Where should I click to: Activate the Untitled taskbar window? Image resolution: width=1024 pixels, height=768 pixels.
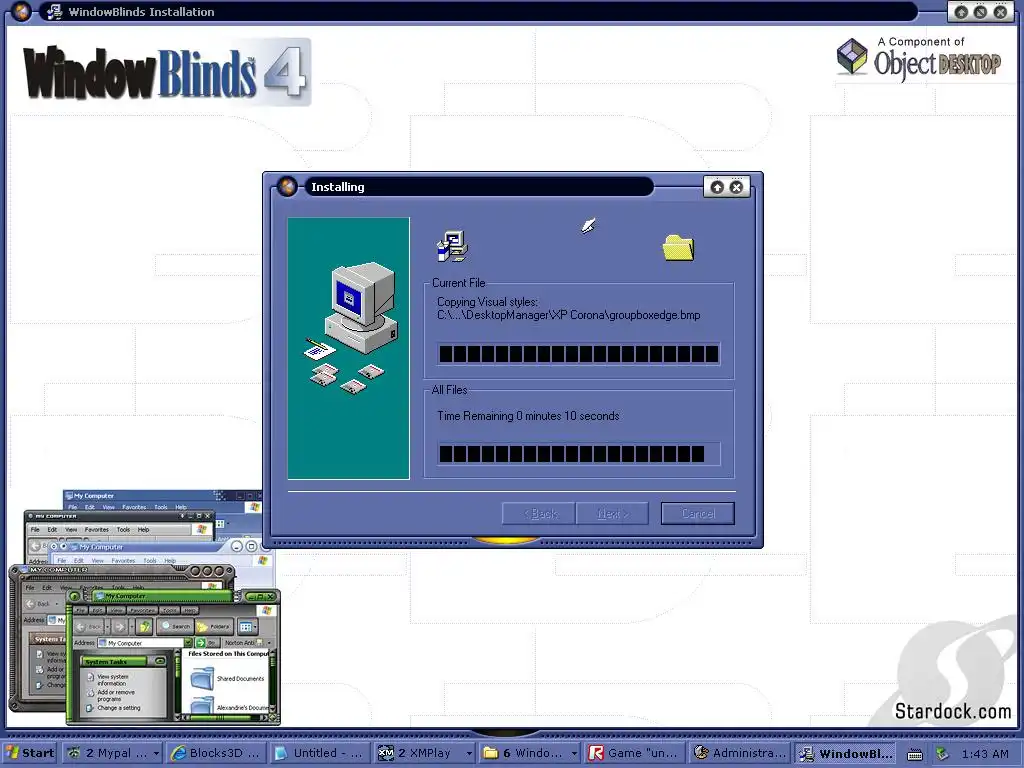pos(319,753)
